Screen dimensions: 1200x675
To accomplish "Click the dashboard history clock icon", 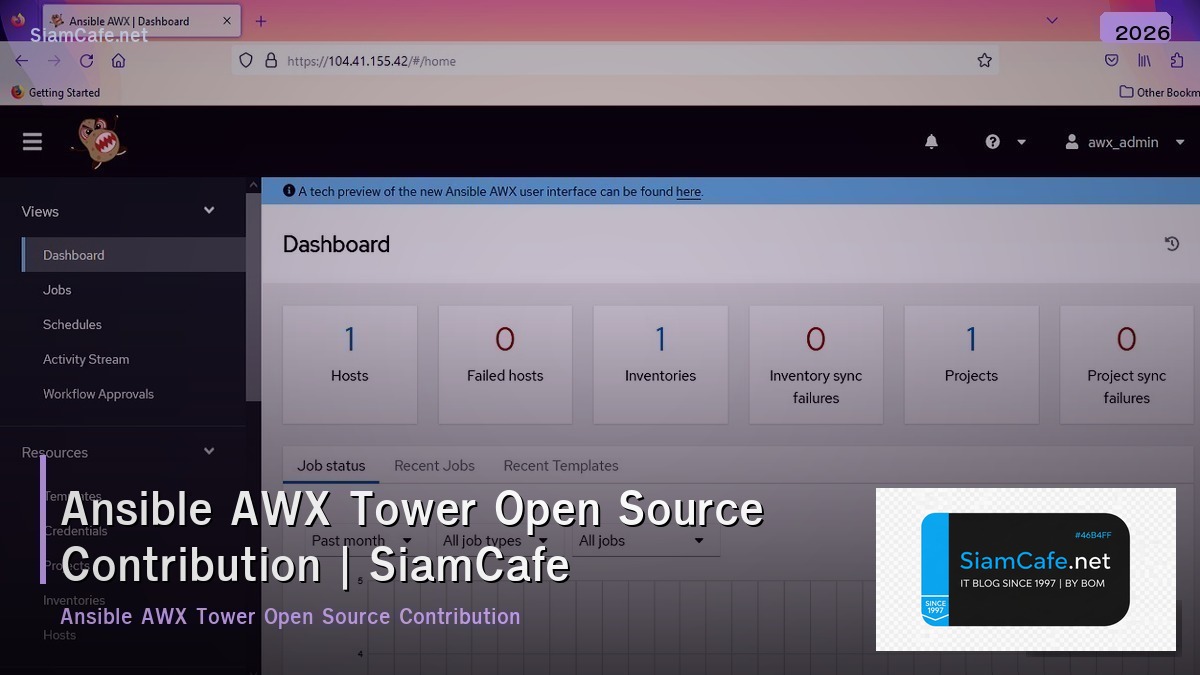I will [x=1170, y=244].
